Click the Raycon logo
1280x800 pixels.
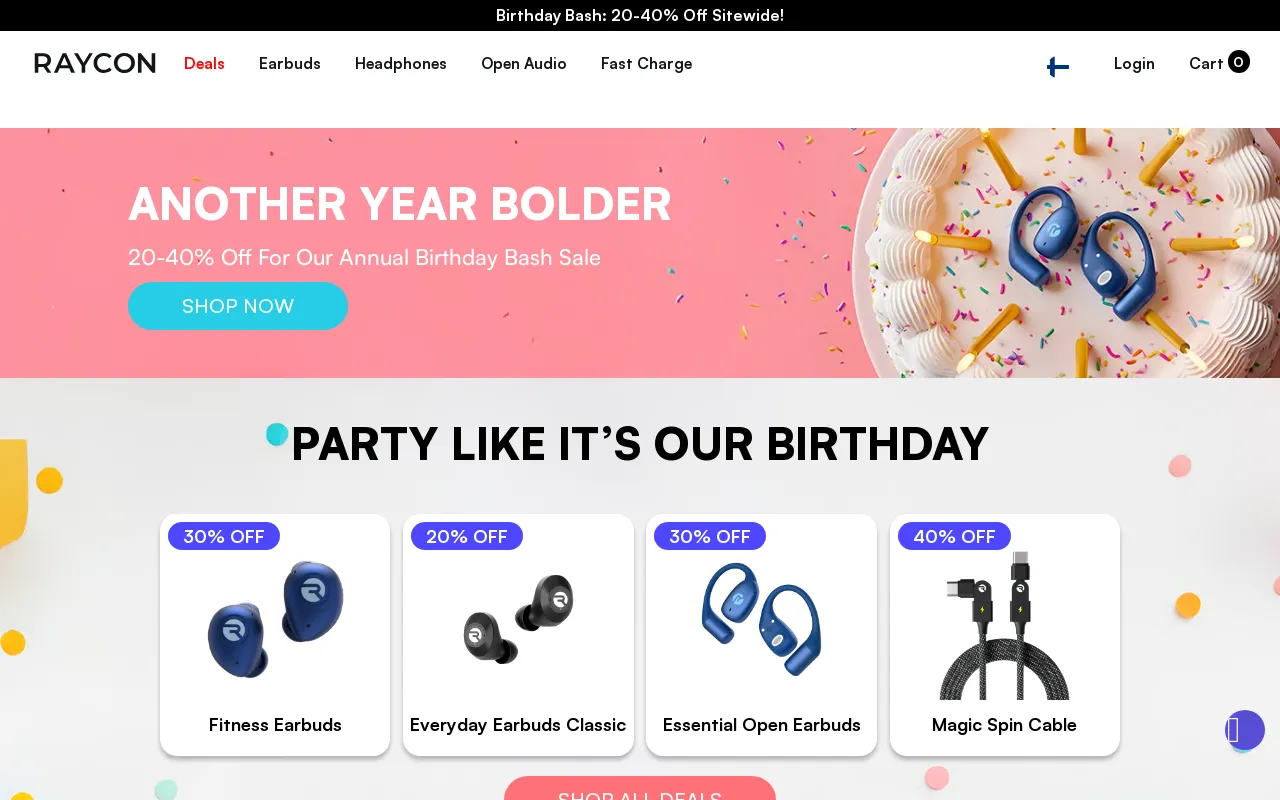click(95, 63)
